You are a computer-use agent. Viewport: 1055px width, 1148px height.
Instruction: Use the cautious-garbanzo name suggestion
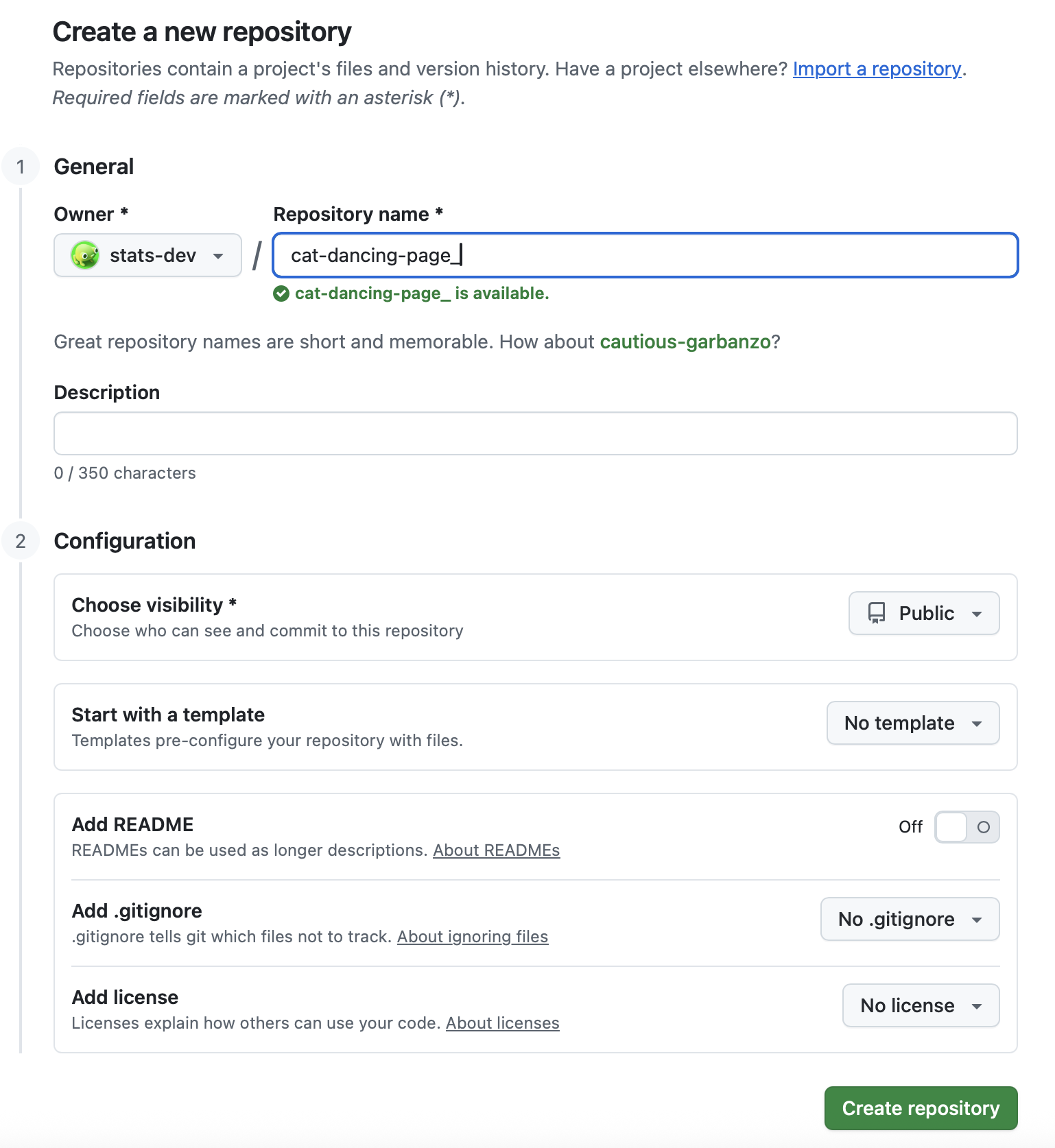click(x=685, y=342)
